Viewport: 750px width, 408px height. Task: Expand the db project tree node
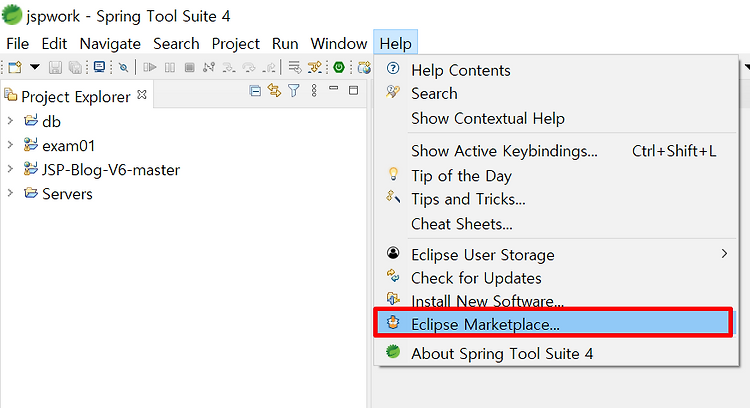coord(10,121)
